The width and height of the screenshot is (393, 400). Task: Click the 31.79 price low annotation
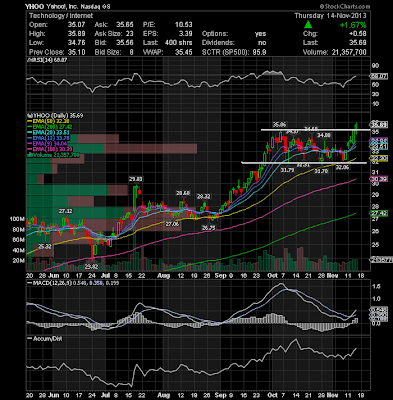pyautogui.click(x=287, y=170)
